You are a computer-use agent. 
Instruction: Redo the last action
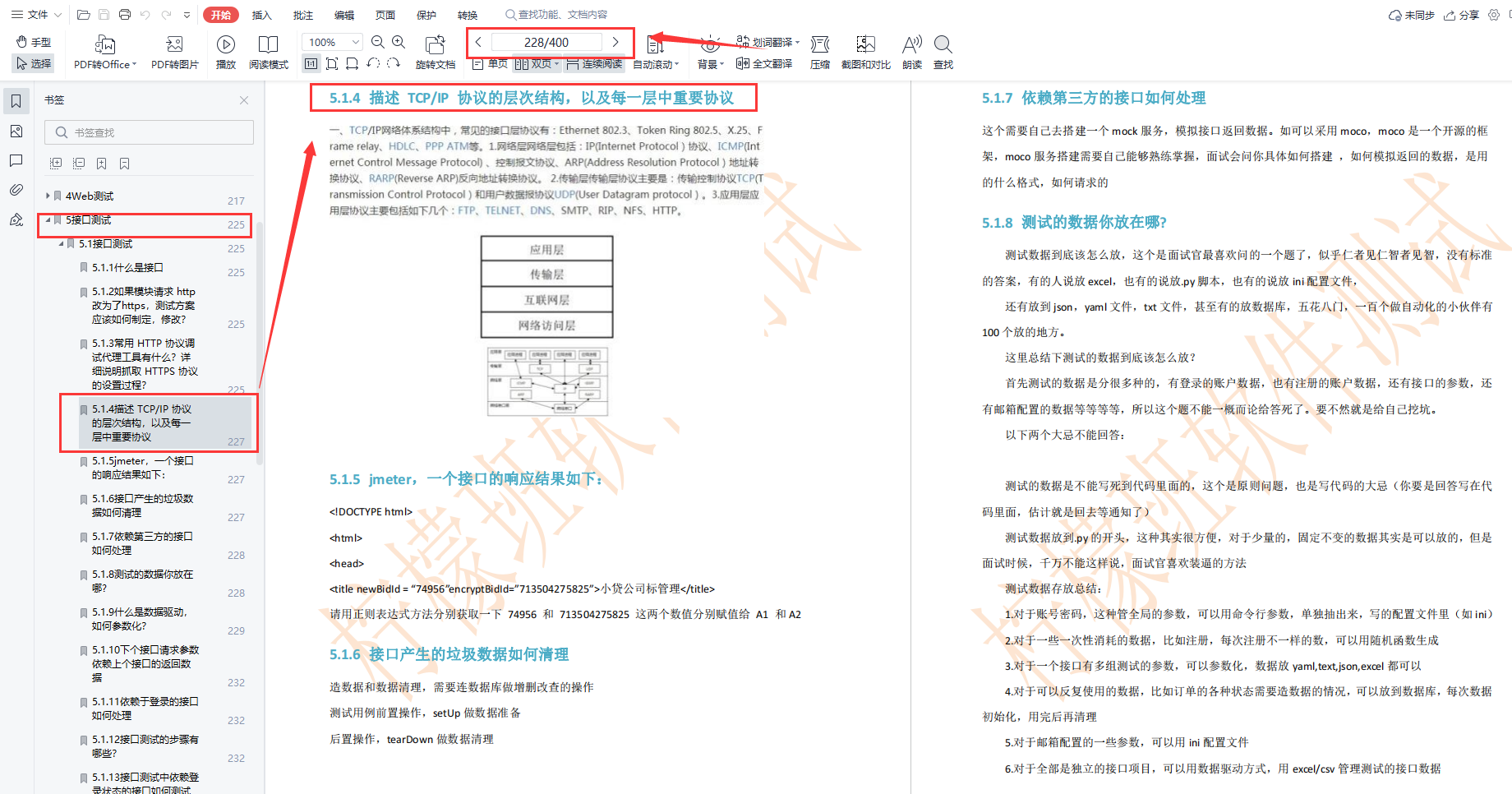(167, 15)
